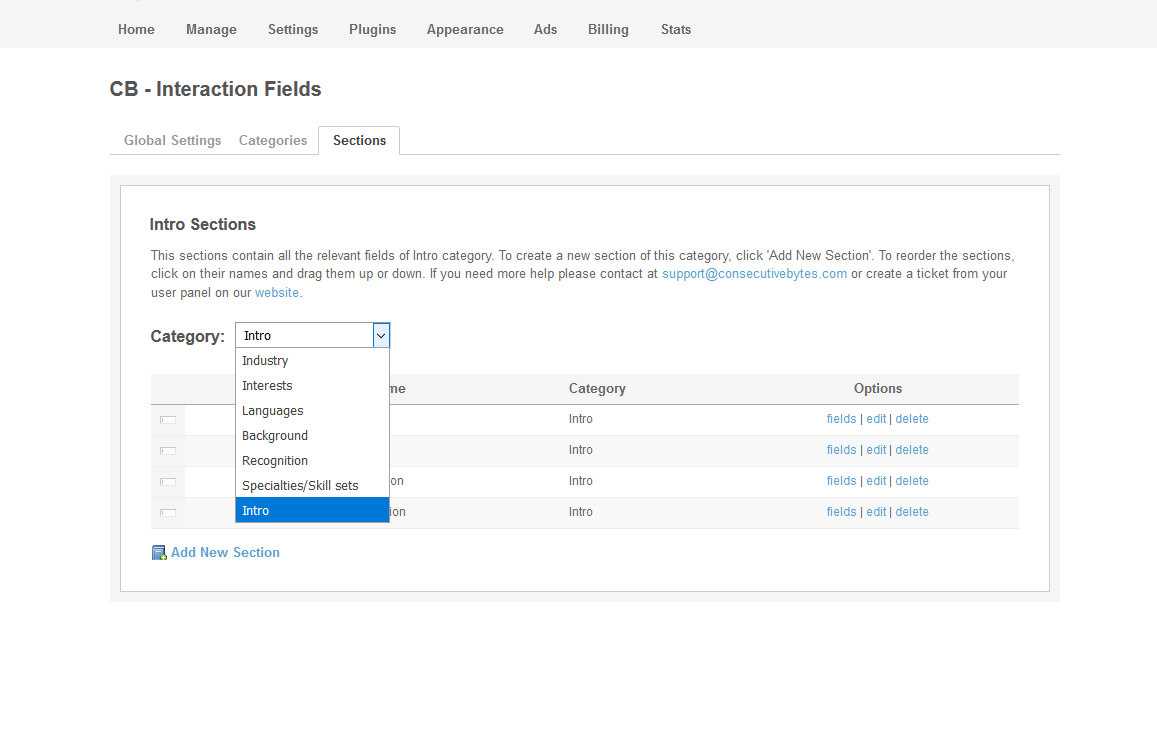Screen dimensions: 1157x734
Task: Click drag handle icon in third row
Action: click(168, 482)
